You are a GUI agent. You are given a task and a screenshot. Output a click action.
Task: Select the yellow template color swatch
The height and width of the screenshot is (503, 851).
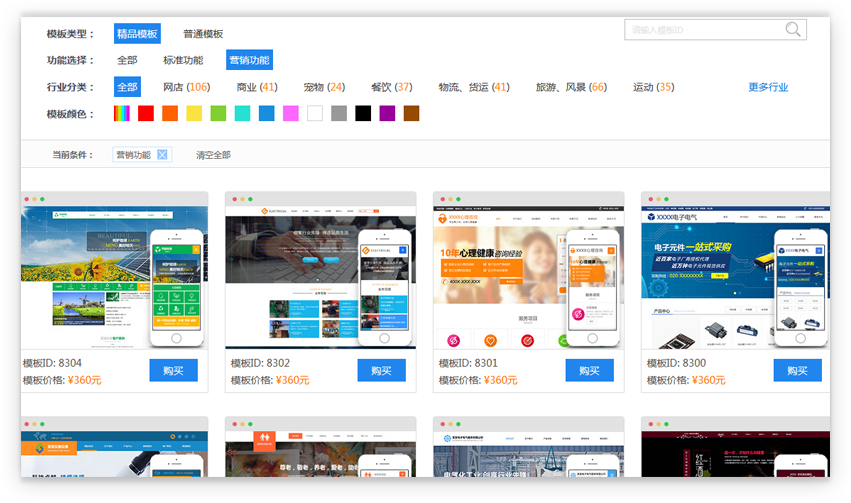click(x=194, y=114)
